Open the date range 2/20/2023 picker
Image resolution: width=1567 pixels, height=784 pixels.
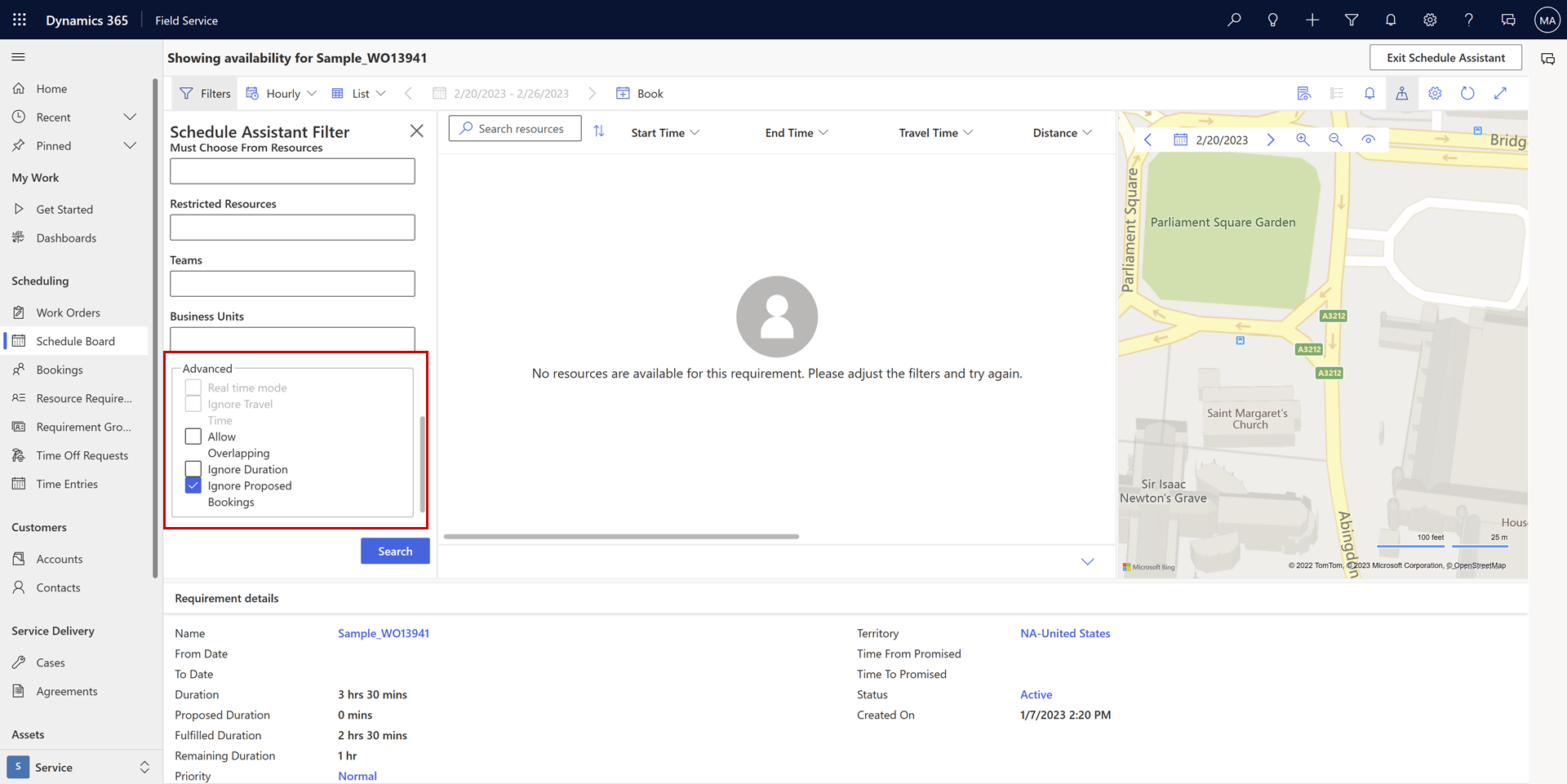click(501, 93)
